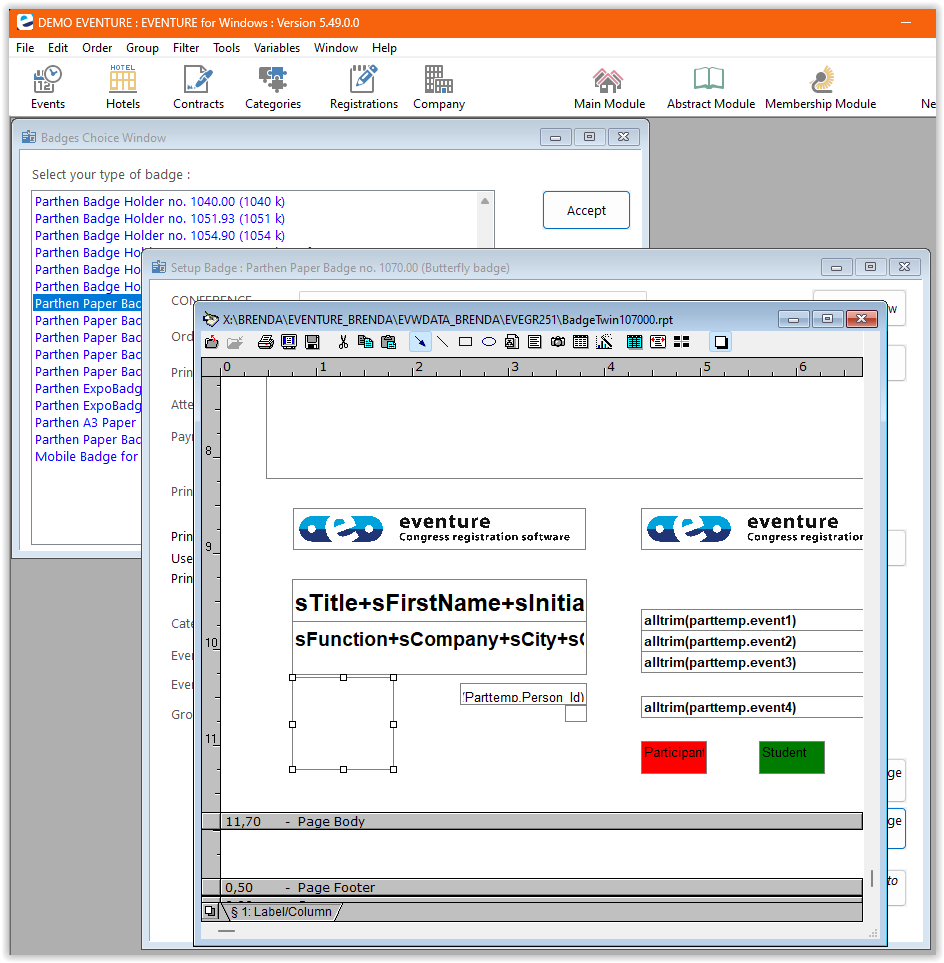The width and height of the screenshot is (944, 963).
Task: Click the left eventure logo image on badge
Action: tap(439, 529)
